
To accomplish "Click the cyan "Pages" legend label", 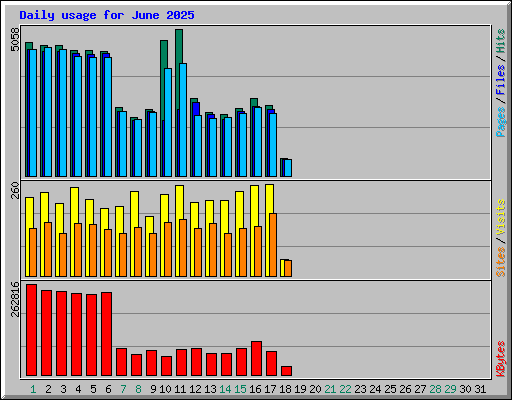I will pos(501,122).
